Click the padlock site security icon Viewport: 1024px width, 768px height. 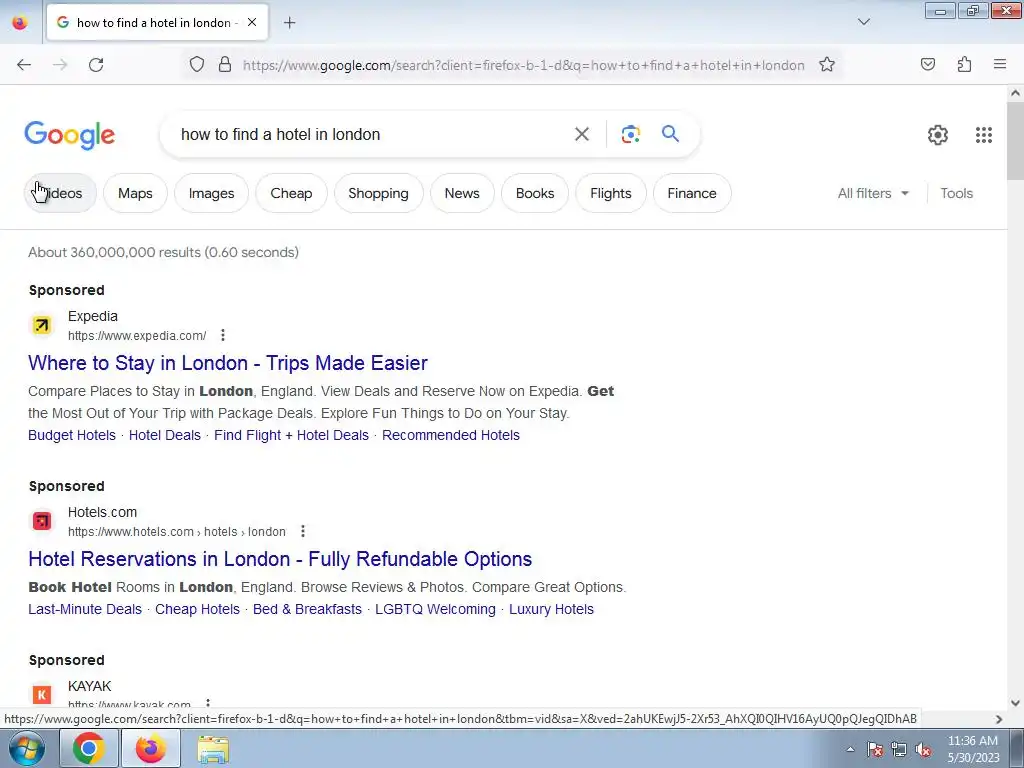[225, 64]
